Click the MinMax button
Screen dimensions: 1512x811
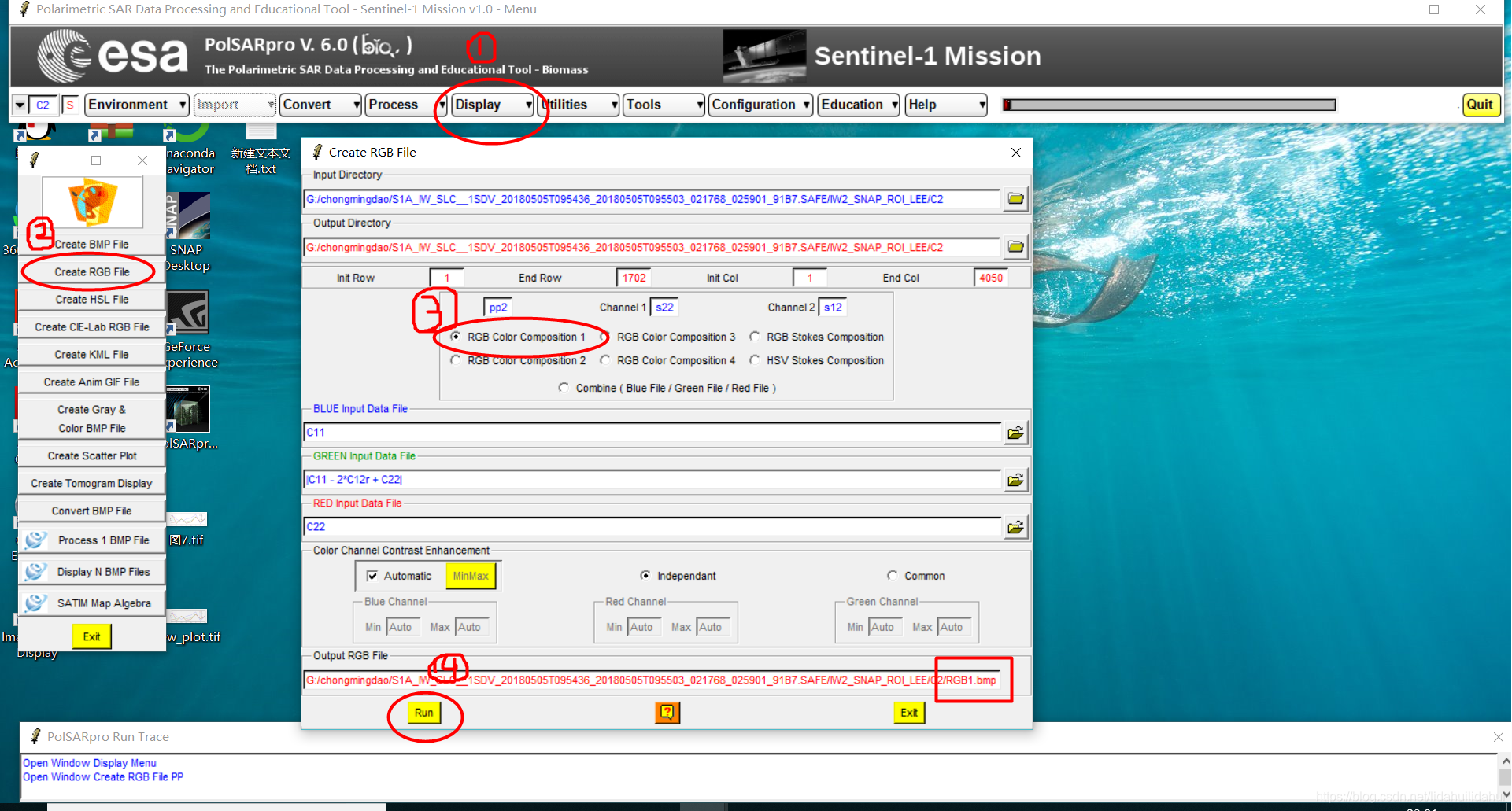tap(471, 576)
